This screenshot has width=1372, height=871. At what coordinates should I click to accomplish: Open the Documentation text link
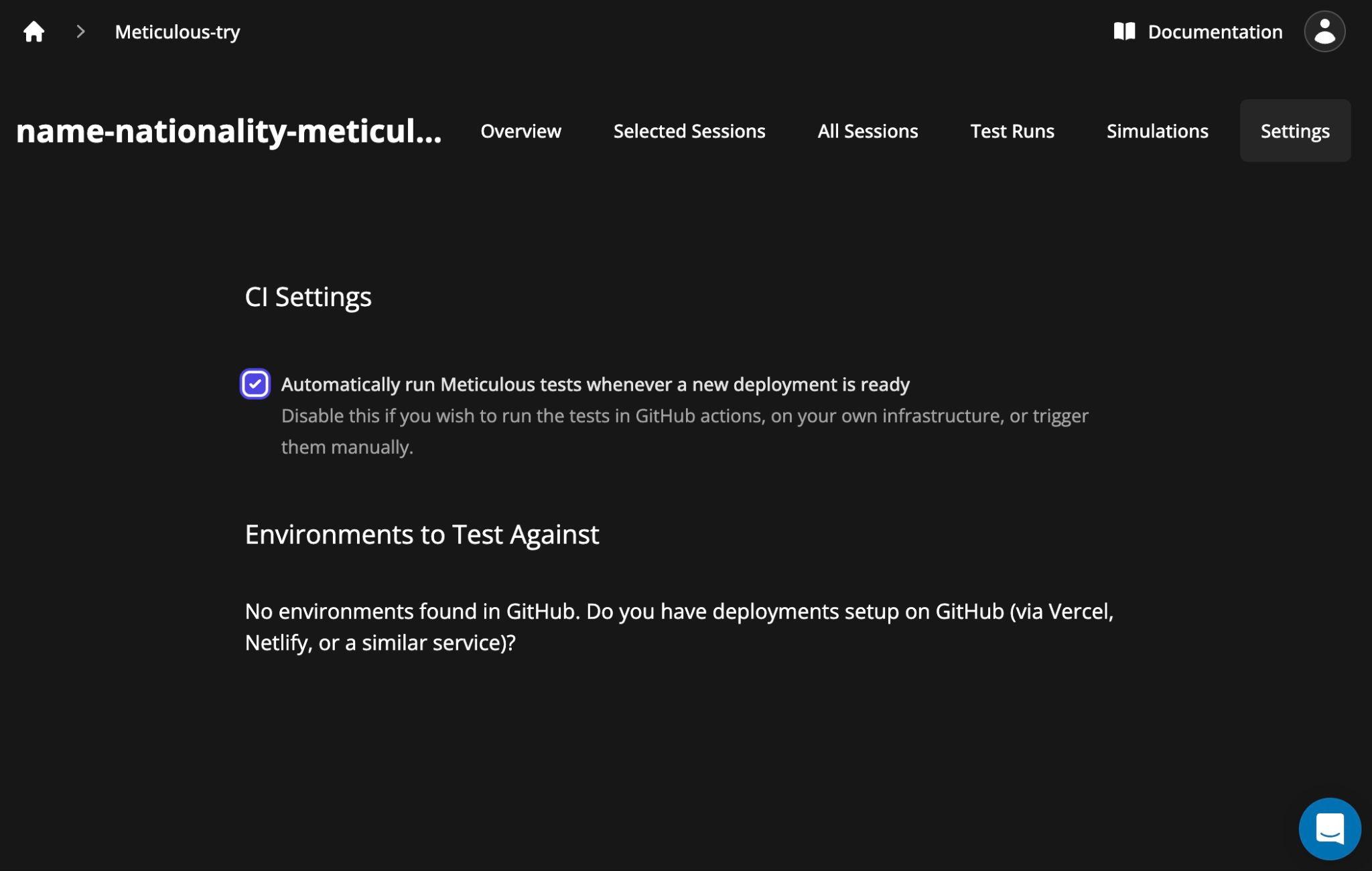coord(1215,31)
